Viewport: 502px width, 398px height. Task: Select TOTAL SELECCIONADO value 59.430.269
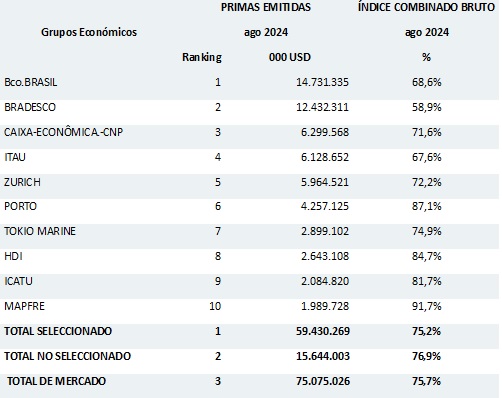tap(323, 331)
